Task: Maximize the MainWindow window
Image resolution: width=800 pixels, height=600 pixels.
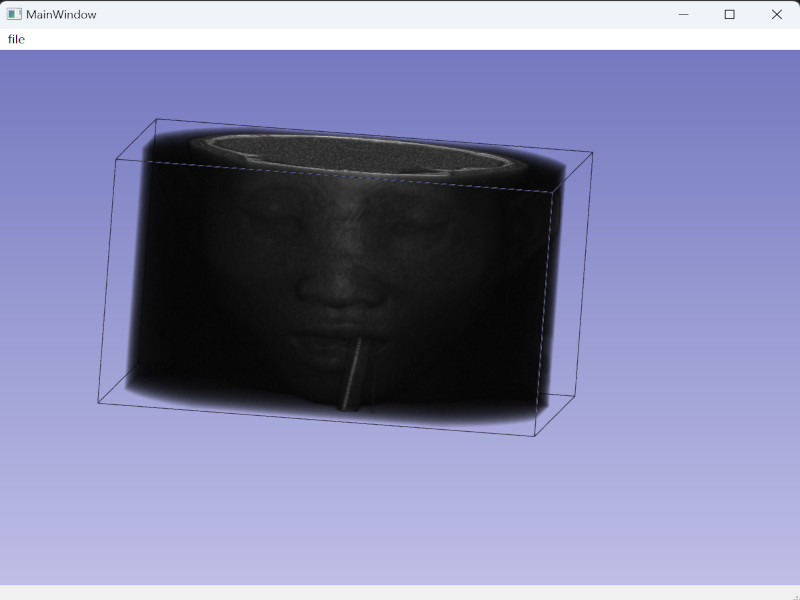Action: [x=730, y=14]
